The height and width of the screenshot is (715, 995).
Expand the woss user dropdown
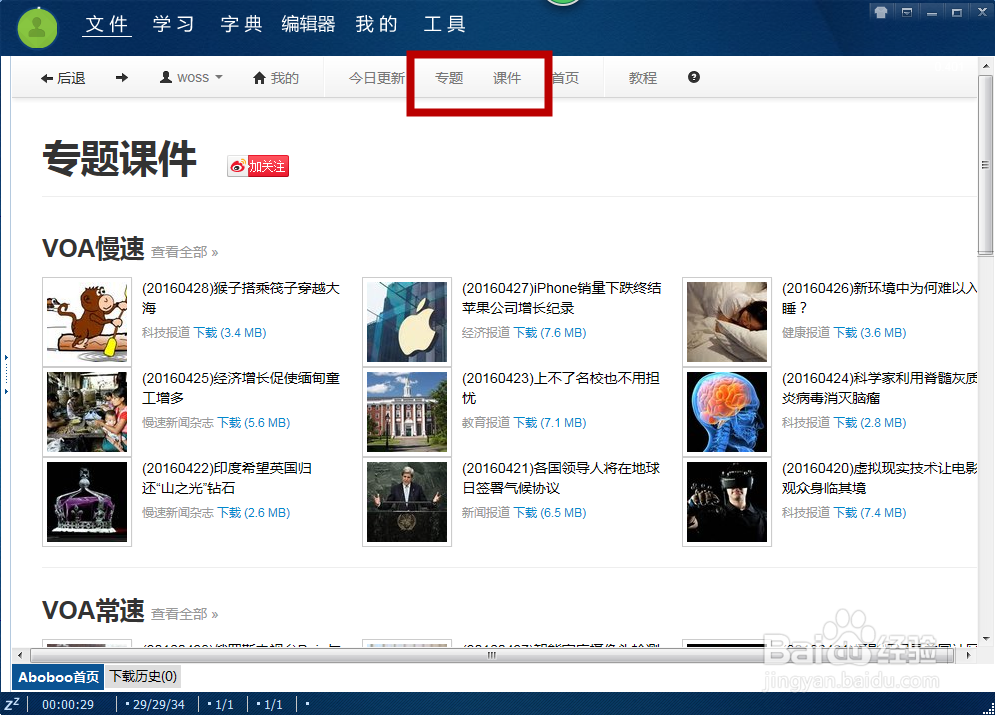(191, 77)
